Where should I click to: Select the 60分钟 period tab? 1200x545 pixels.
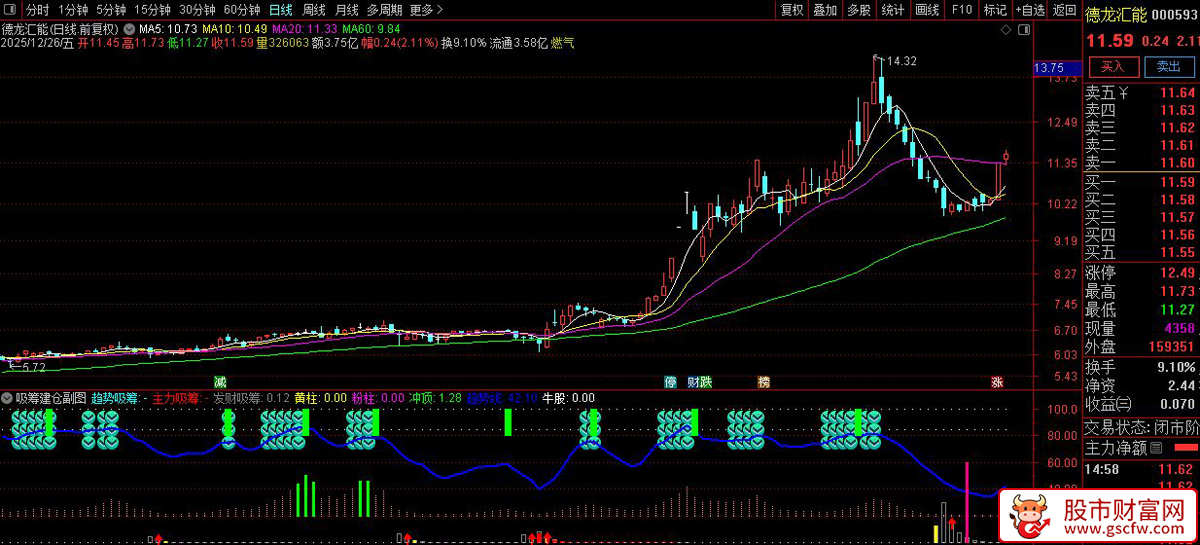(x=240, y=10)
